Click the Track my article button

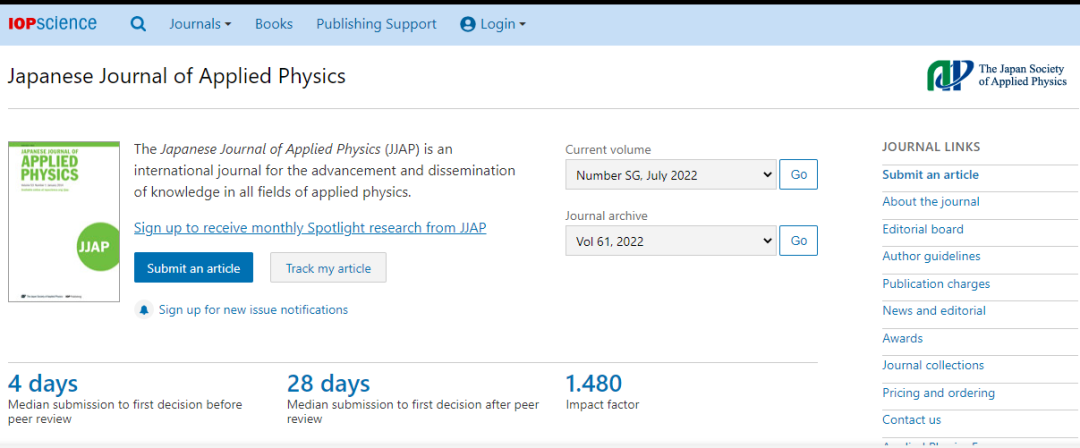coord(328,268)
